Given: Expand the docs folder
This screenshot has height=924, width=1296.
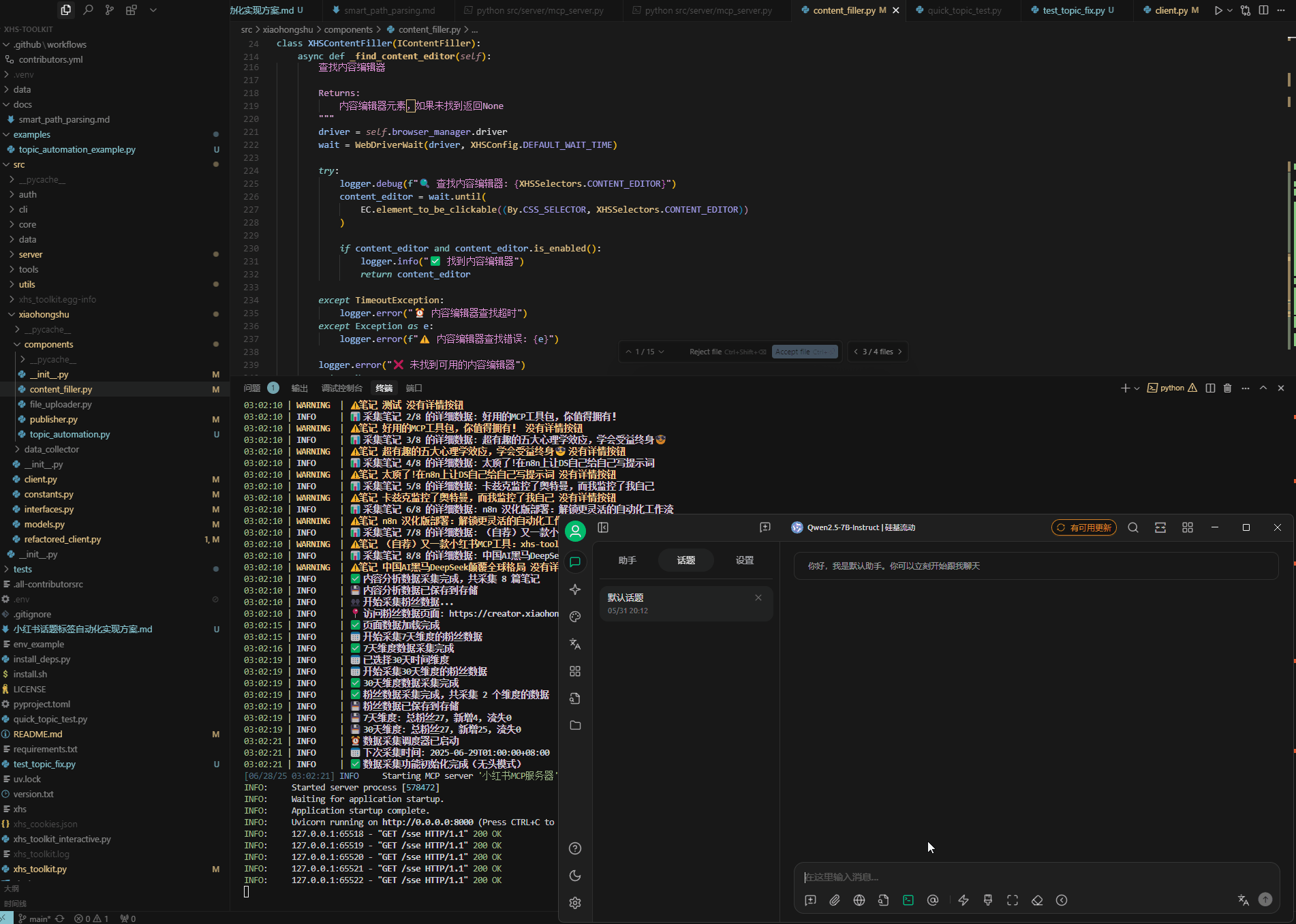Looking at the screenshot, I should 22,104.
